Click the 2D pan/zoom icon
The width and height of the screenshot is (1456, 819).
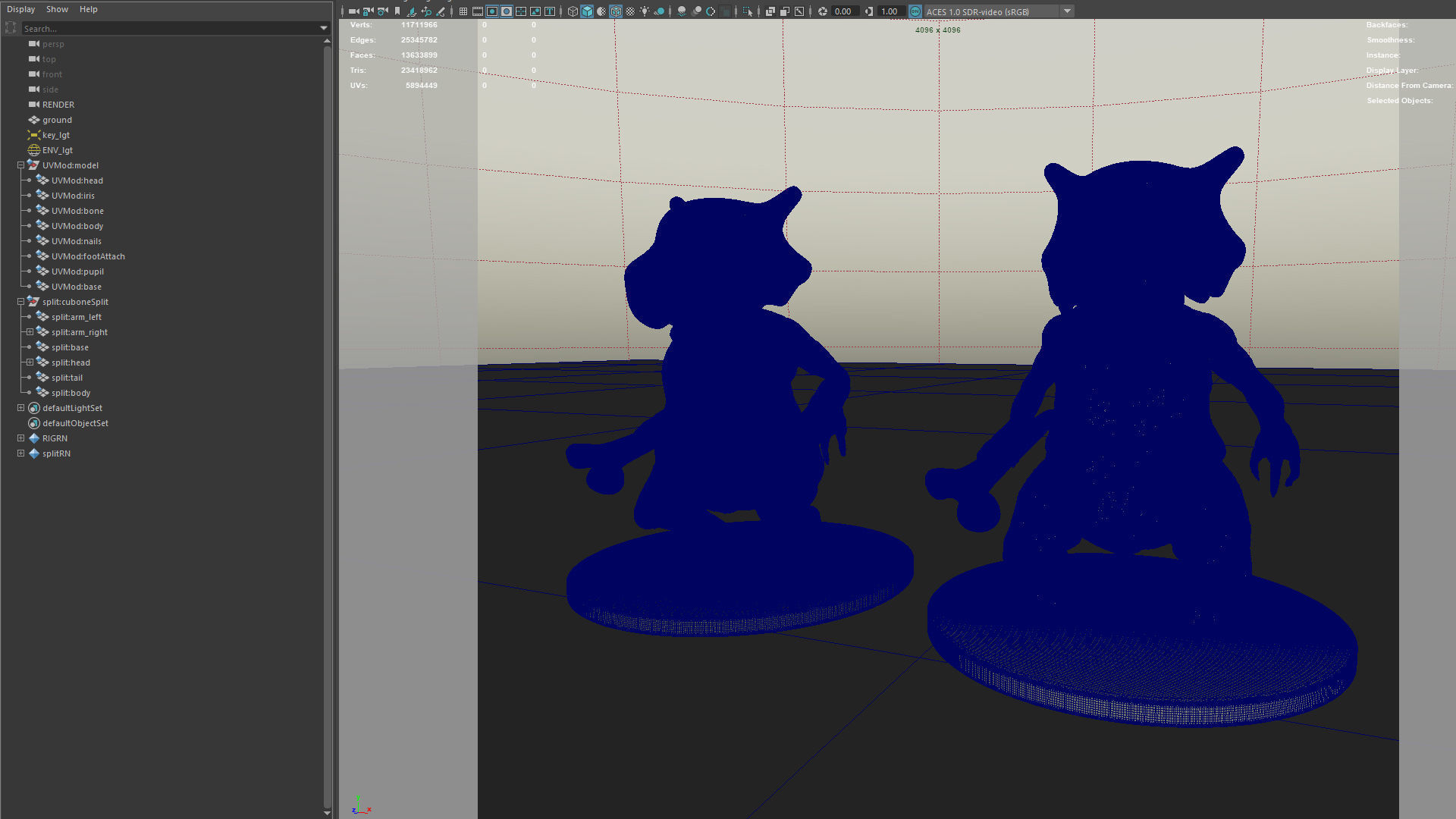tap(426, 11)
